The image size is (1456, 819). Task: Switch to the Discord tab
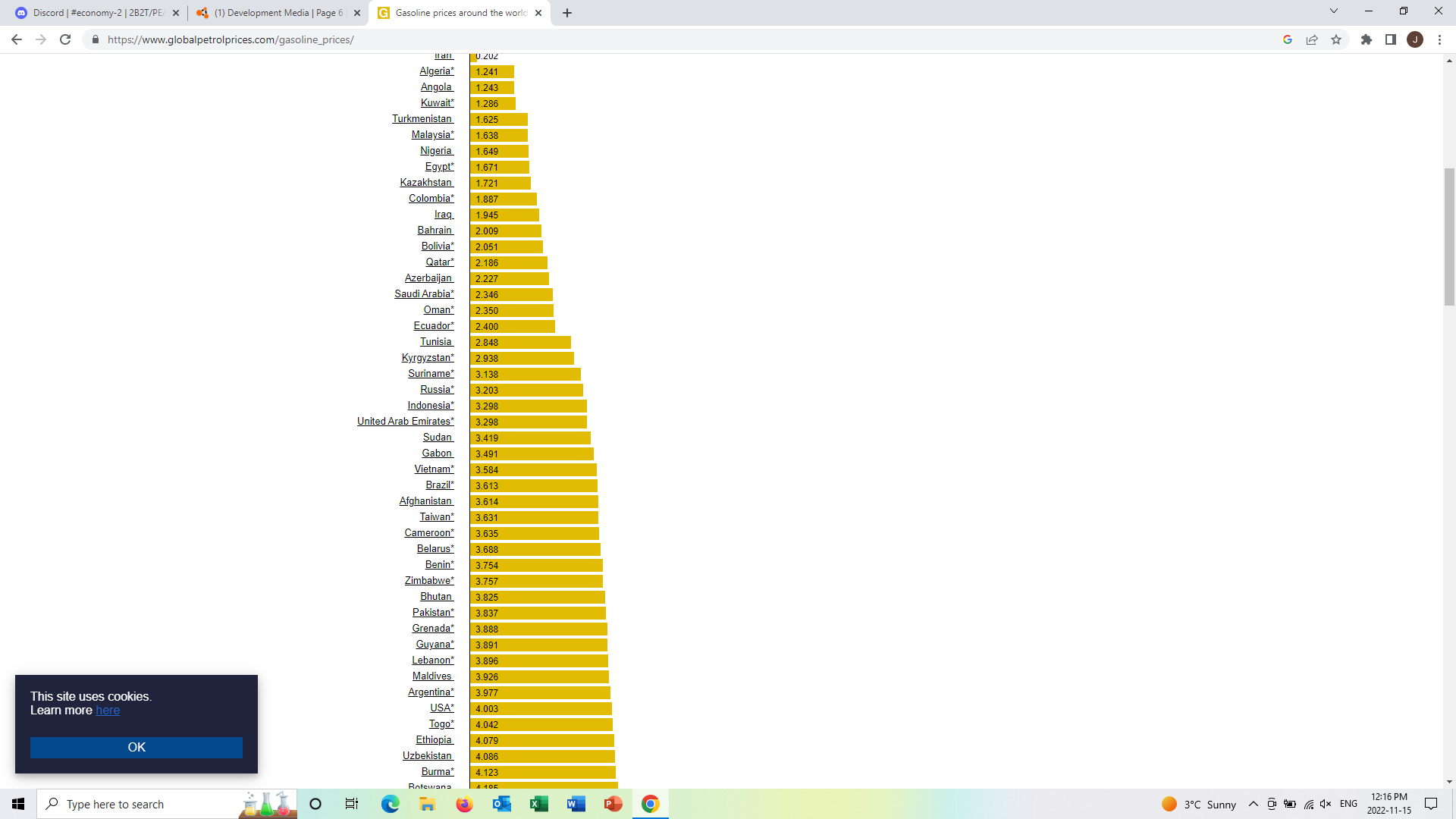pyautogui.click(x=97, y=13)
